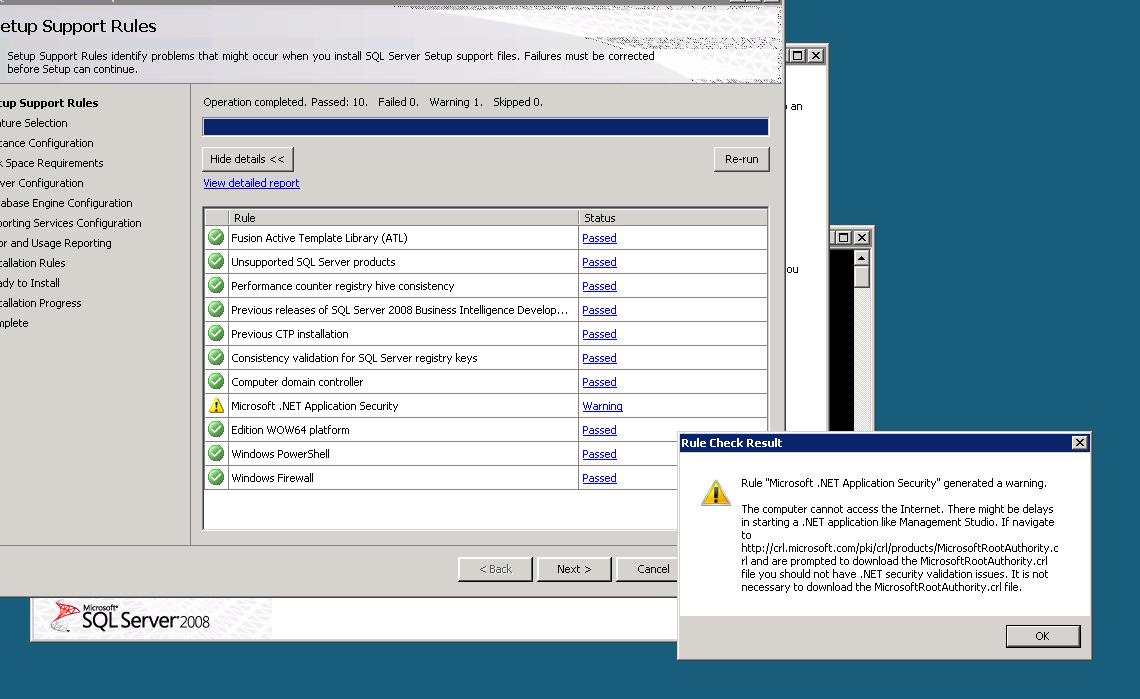Click the Next button
Image resolution: width=1140 pixels, height=699 pixels.
coord(573,569)
